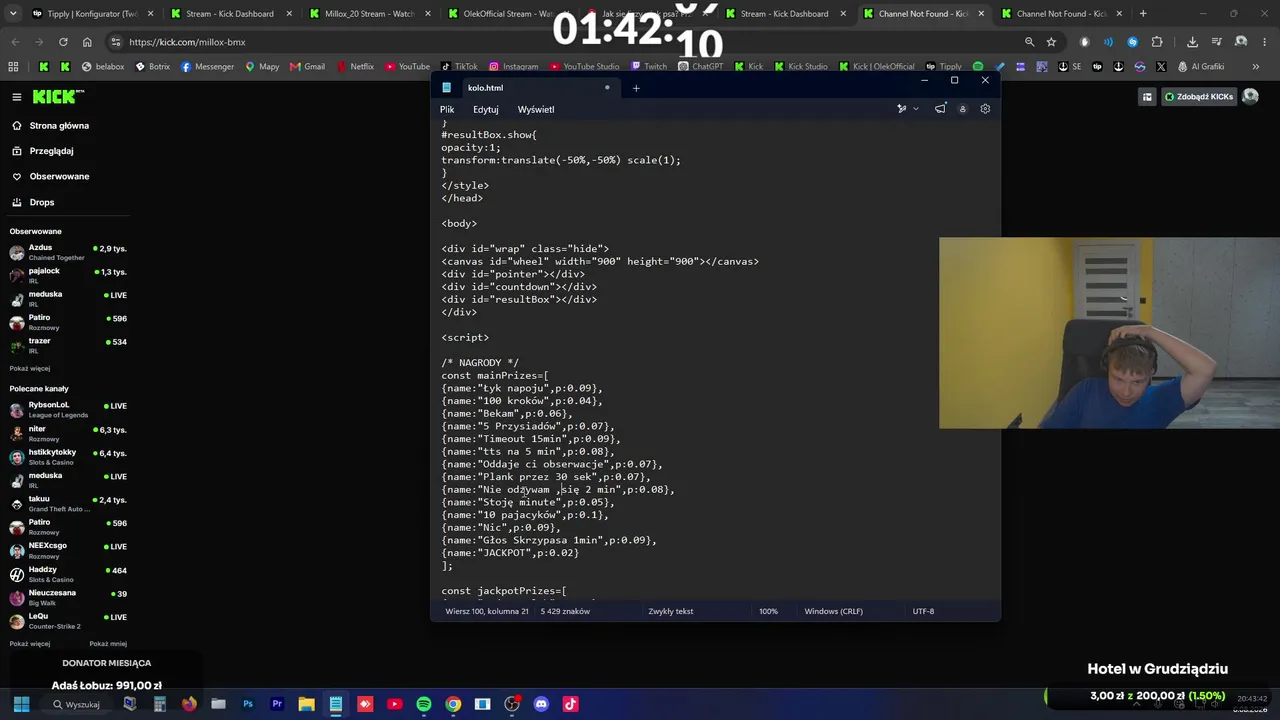Open OBS Studio from the taskbar
The height and width of the screenshot is (720, 1280).
point(512,704)
